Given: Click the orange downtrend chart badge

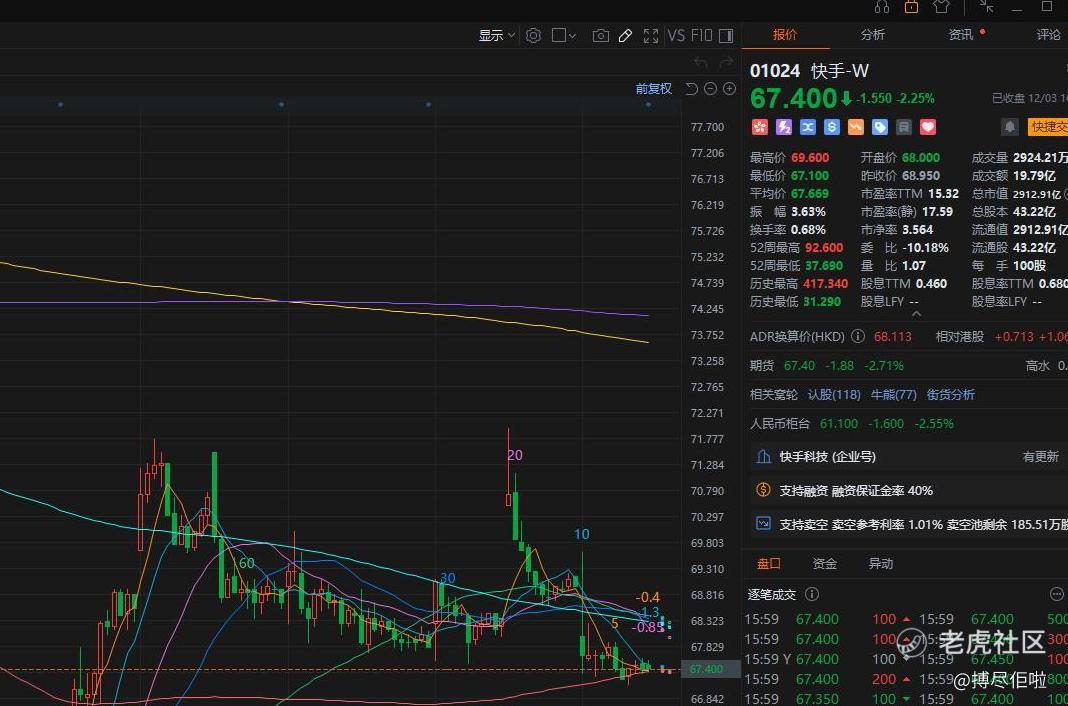Looking at the screenshot, I should (855, 127).
